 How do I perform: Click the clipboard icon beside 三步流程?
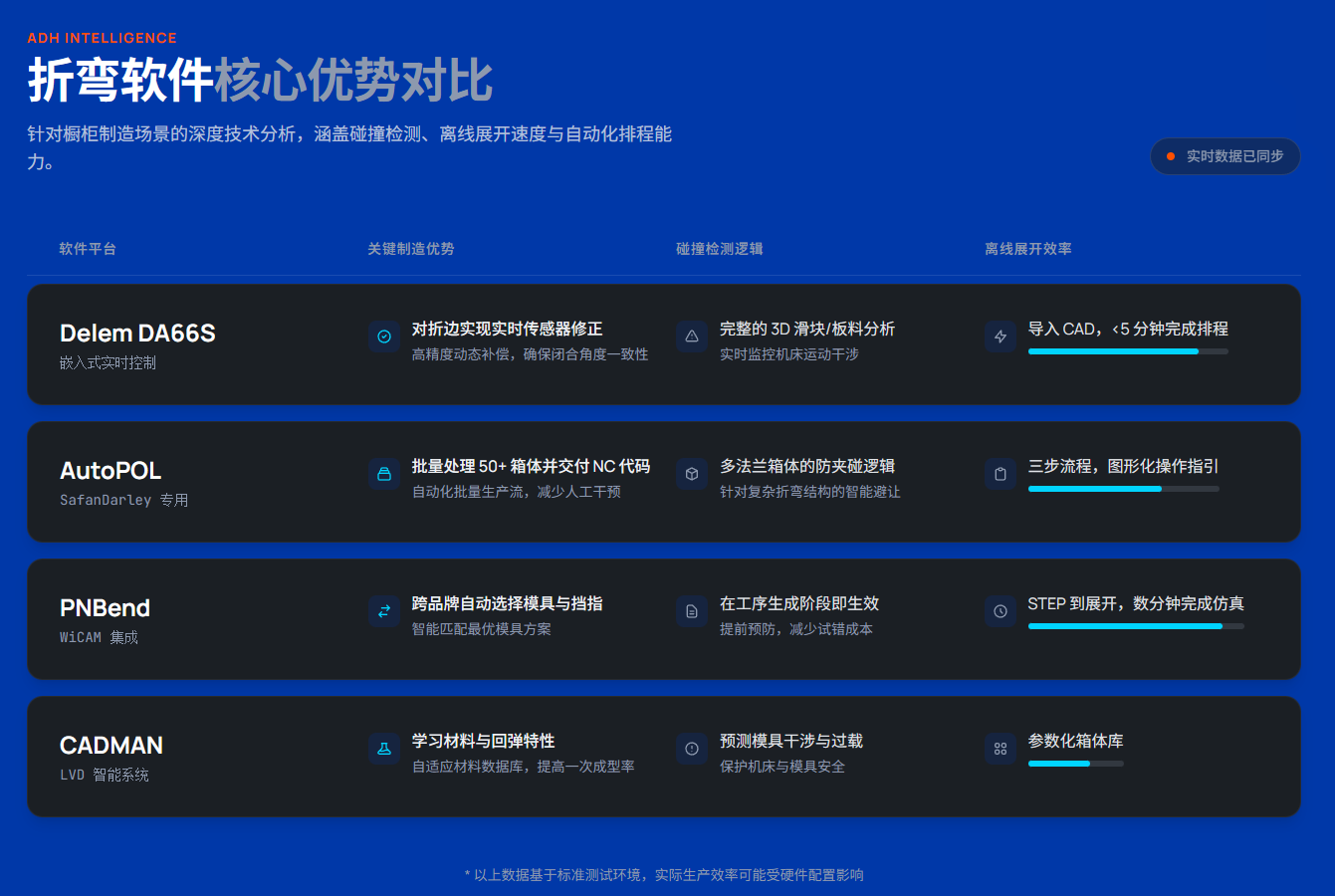pos(1001,474)
